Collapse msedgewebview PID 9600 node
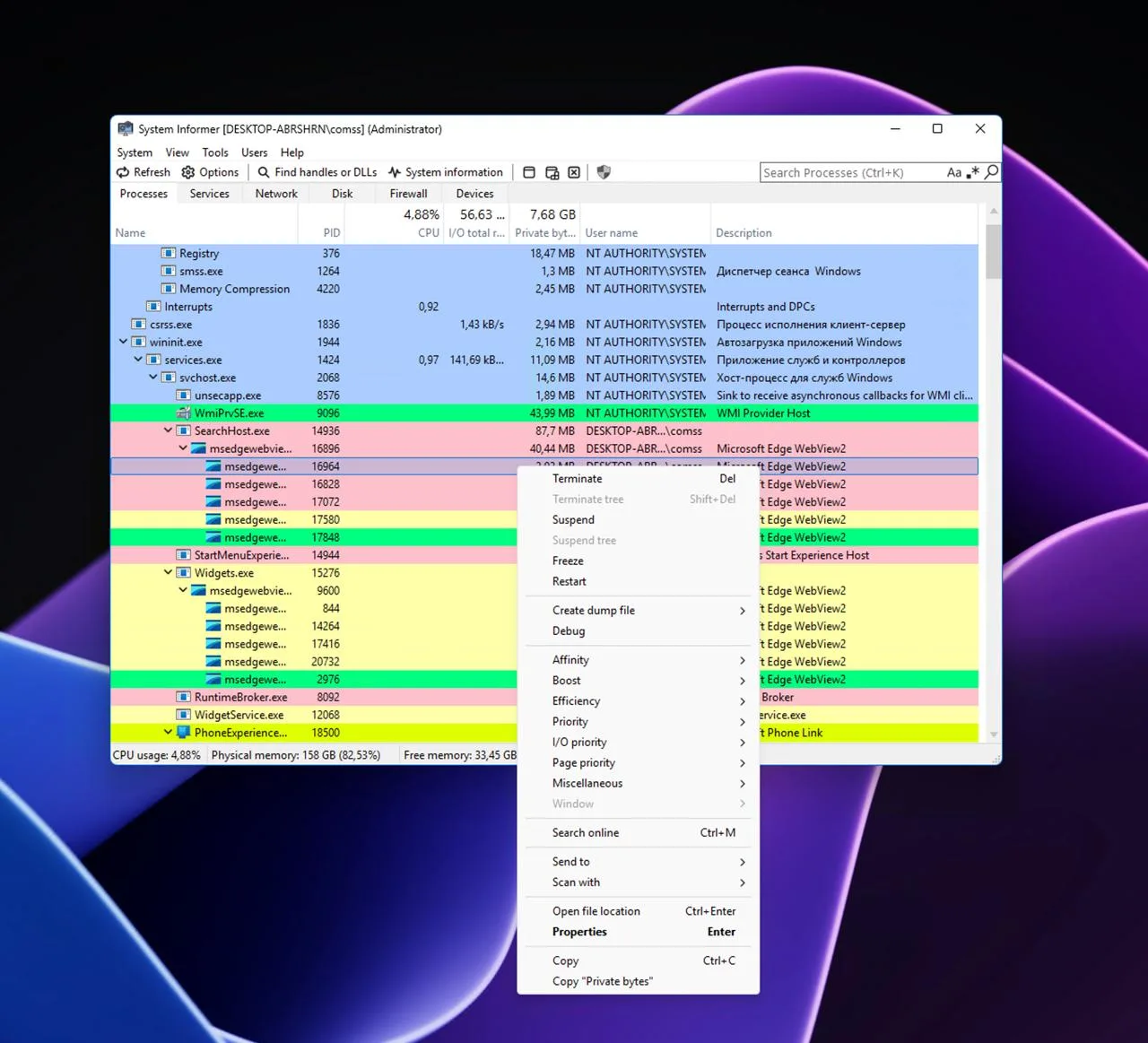 point(183,591)
